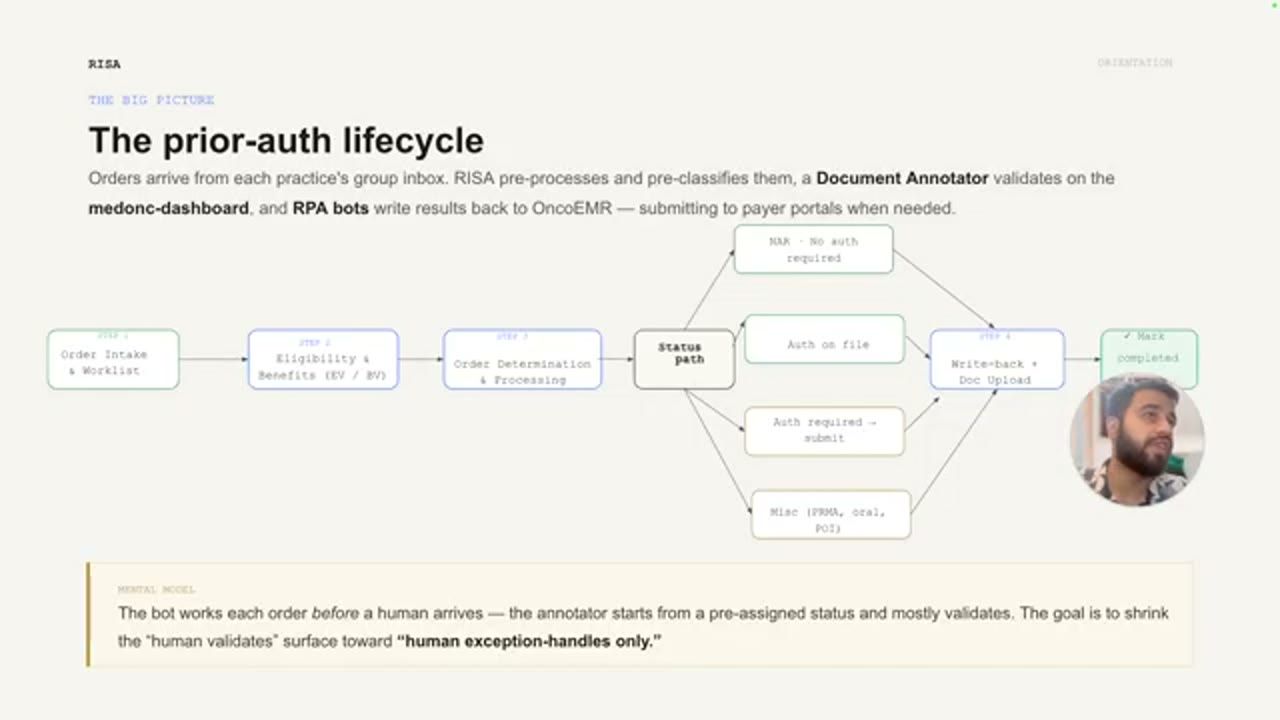Click the Write-back + Doc Upload step
This screenshot has height=720, width=1280.
[997, 360]
